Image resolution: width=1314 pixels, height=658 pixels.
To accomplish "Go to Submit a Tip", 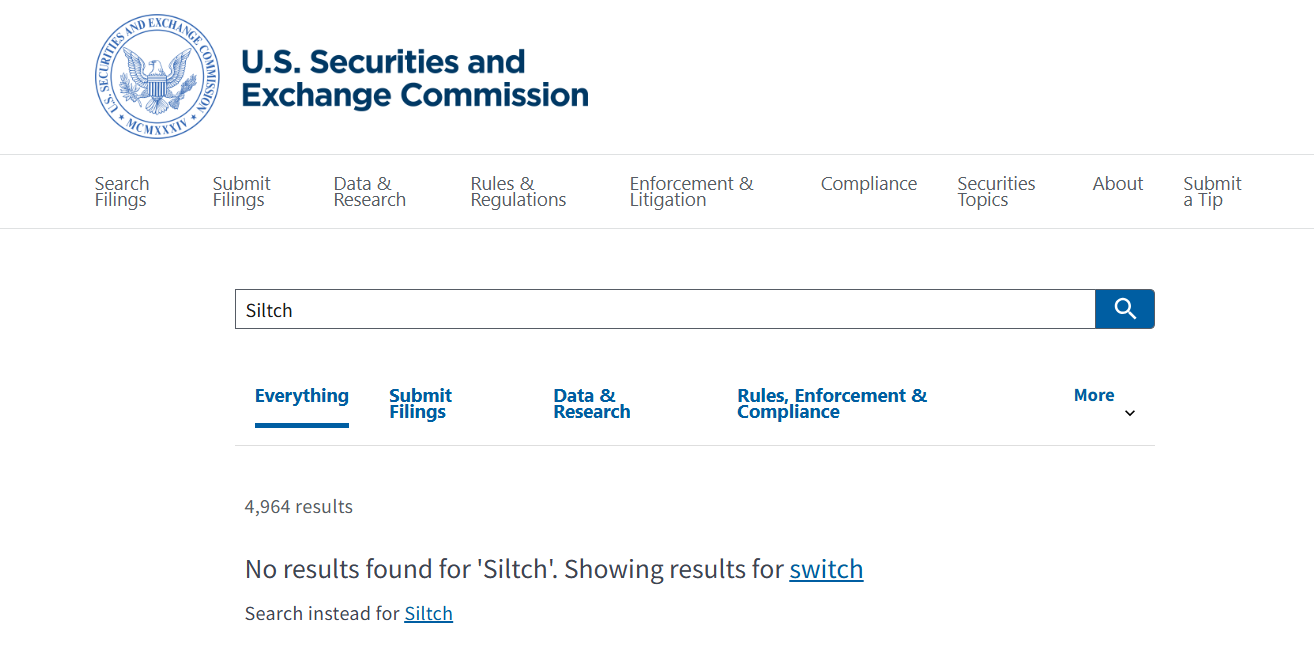I will pos(1212,192).
